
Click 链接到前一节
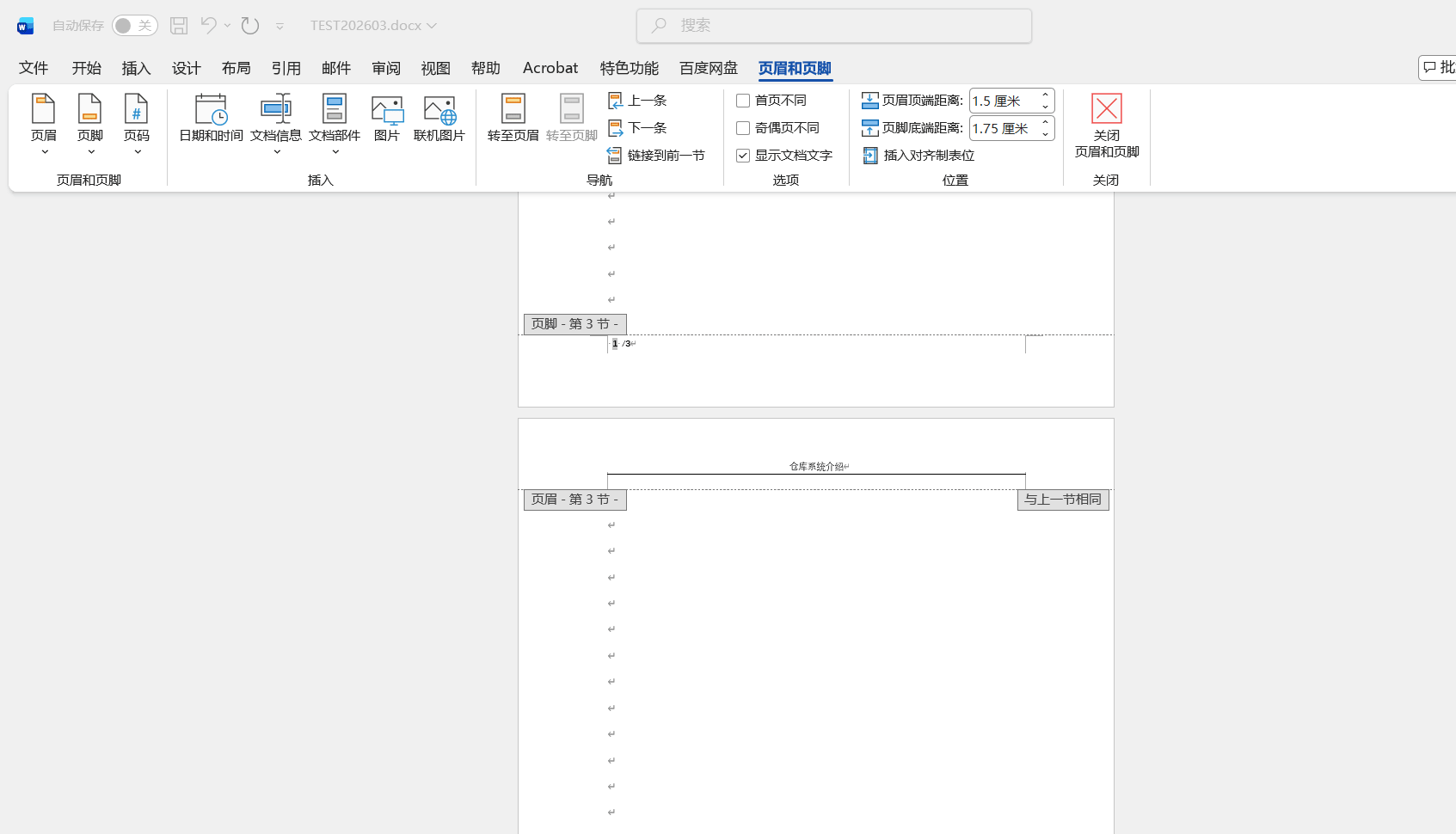point(656,156)
